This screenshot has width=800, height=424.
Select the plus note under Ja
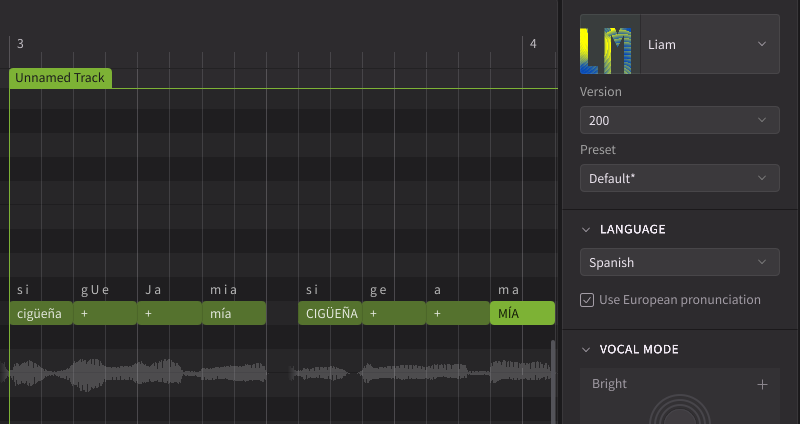point(169,313)
